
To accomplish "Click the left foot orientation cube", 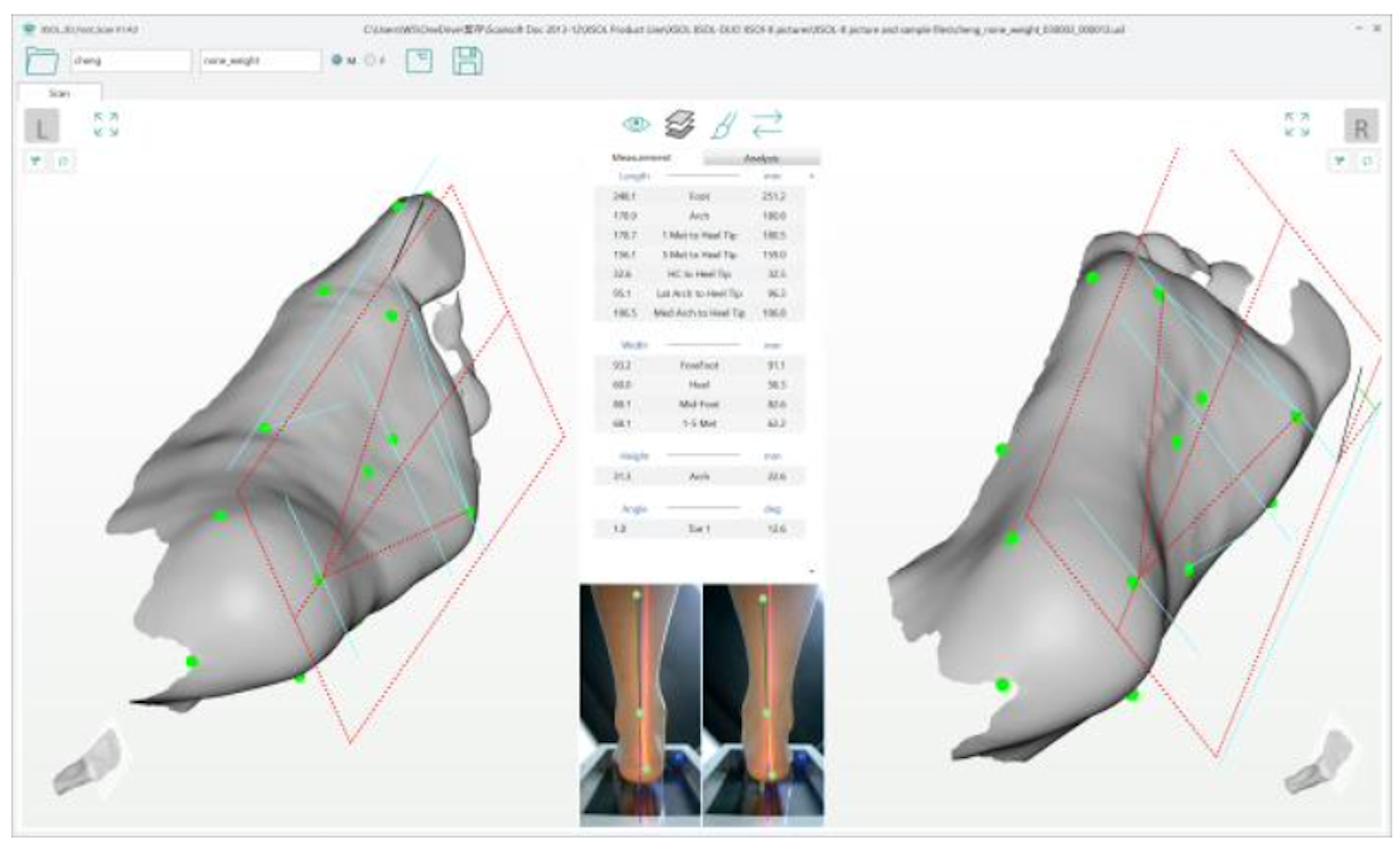I will click(x=88, y=762).
